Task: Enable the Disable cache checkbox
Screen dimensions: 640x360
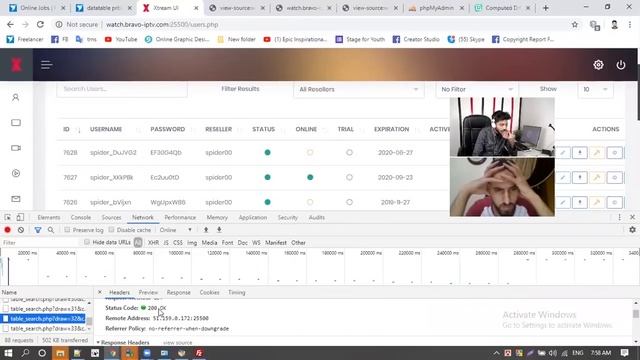Action: (111, 230)
